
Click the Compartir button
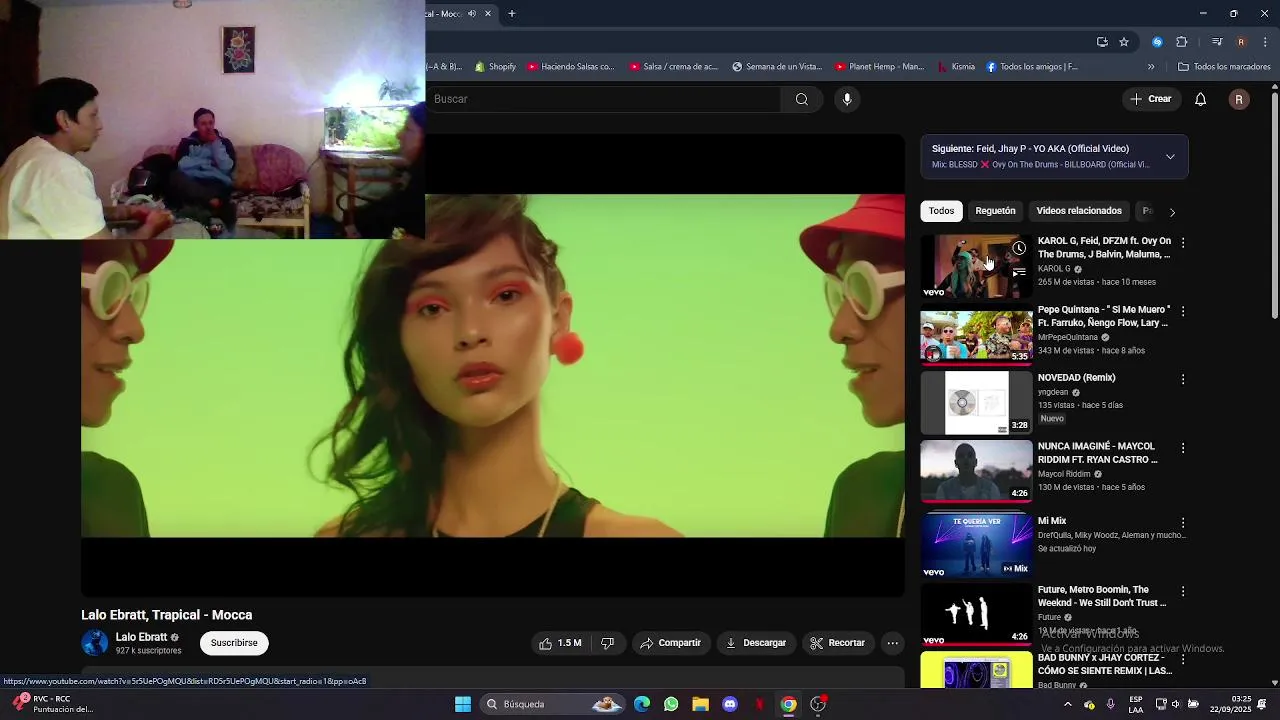pos(670,643)
